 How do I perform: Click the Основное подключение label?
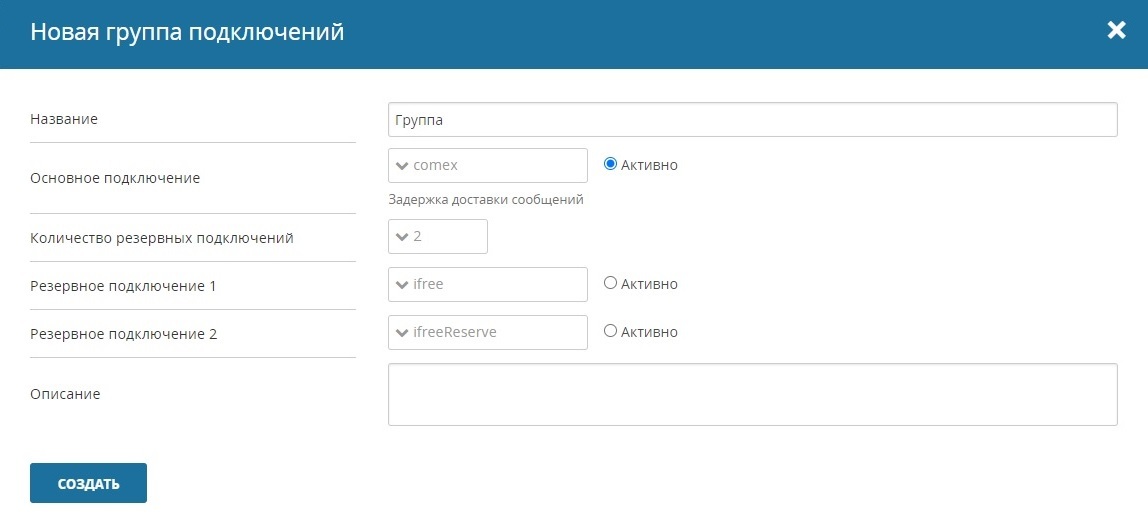pyautogui.click(x=115, y=178)
